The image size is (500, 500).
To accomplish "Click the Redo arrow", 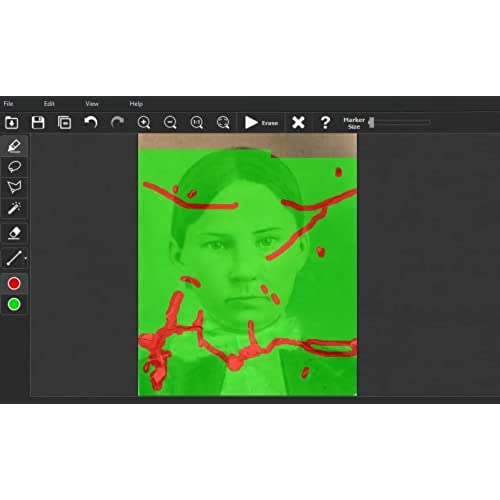I will tap(117, 122).
